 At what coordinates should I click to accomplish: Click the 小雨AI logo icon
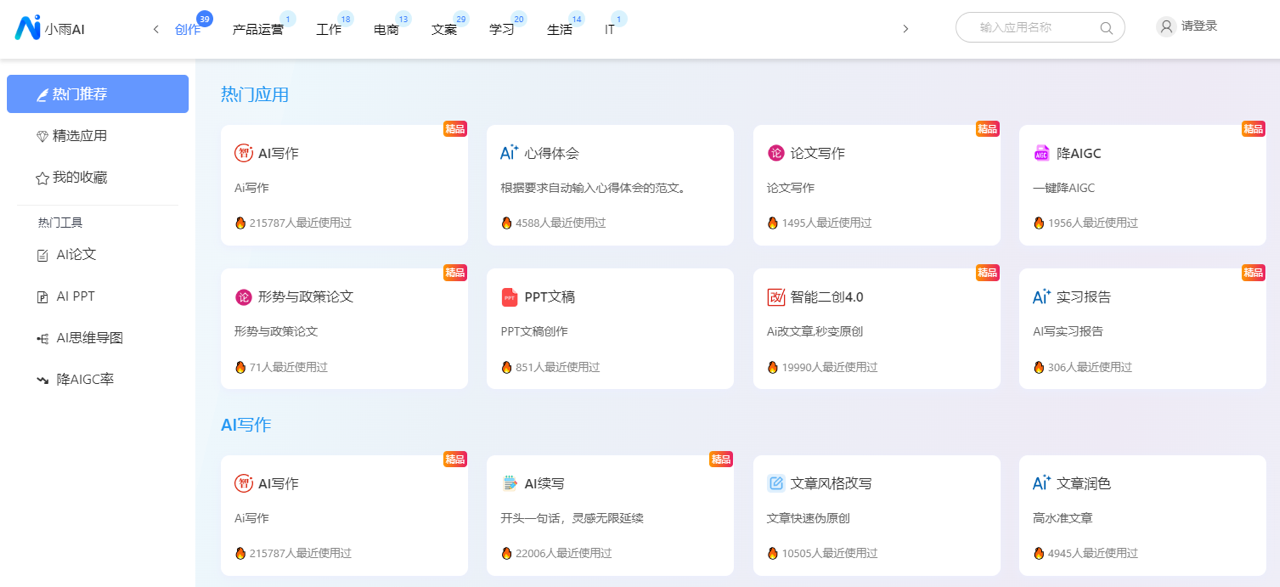pos(27,28)
